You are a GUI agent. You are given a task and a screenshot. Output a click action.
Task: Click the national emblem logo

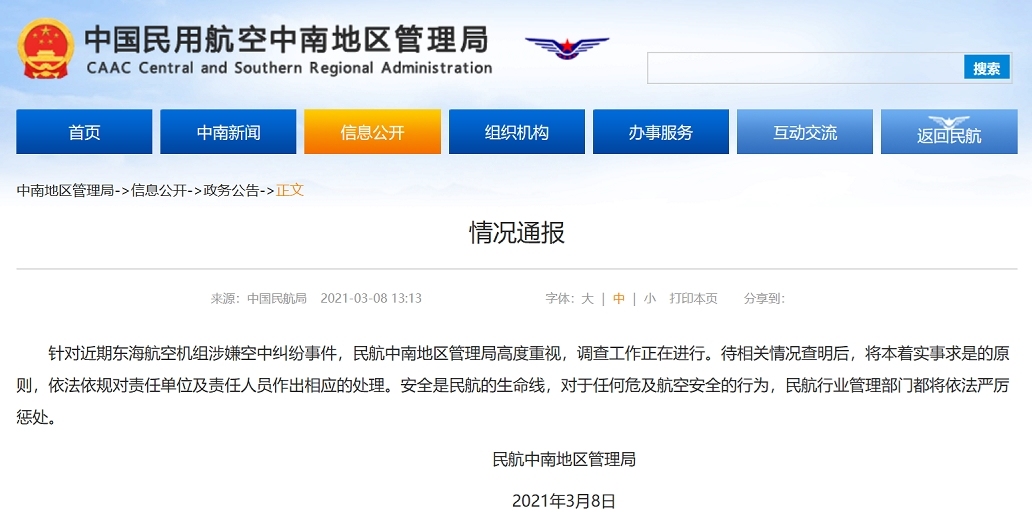tap(46, 48)
